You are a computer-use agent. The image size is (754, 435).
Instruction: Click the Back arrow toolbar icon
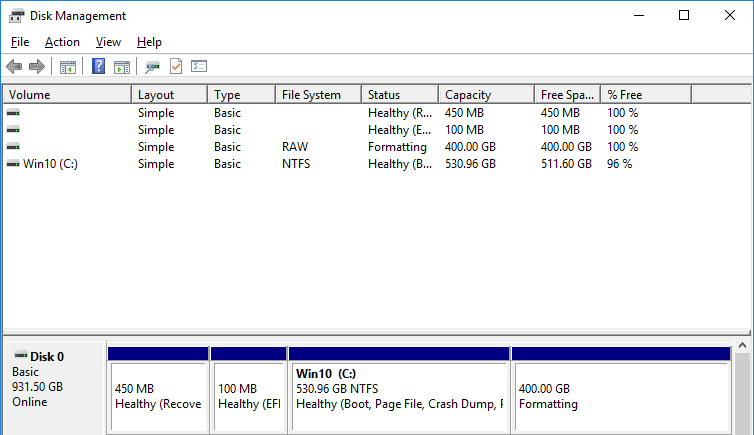(x=14, y=66)
